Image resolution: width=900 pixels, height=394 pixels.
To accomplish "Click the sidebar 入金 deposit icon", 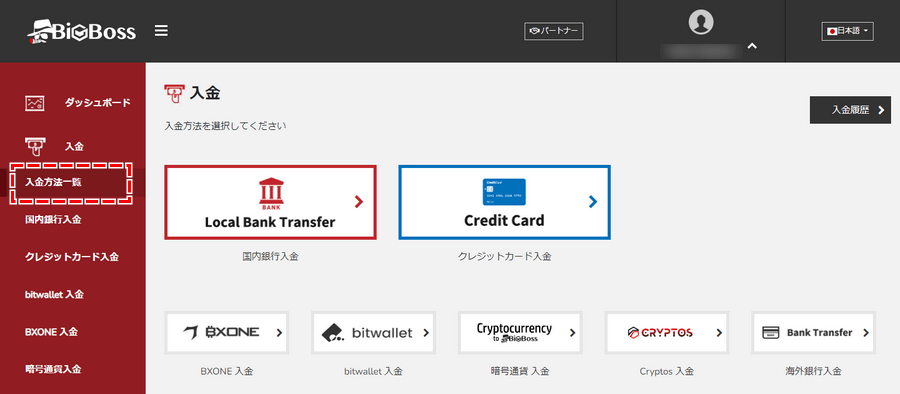I will 36,146.
